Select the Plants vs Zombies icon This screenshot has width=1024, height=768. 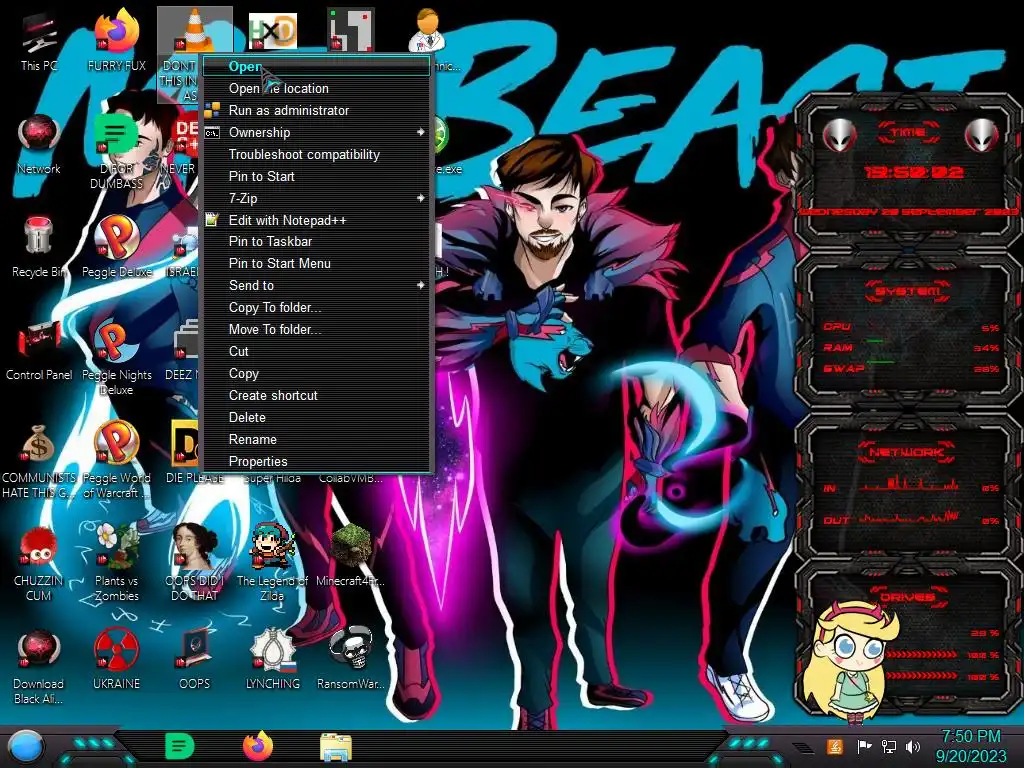[x=116, y=563]
